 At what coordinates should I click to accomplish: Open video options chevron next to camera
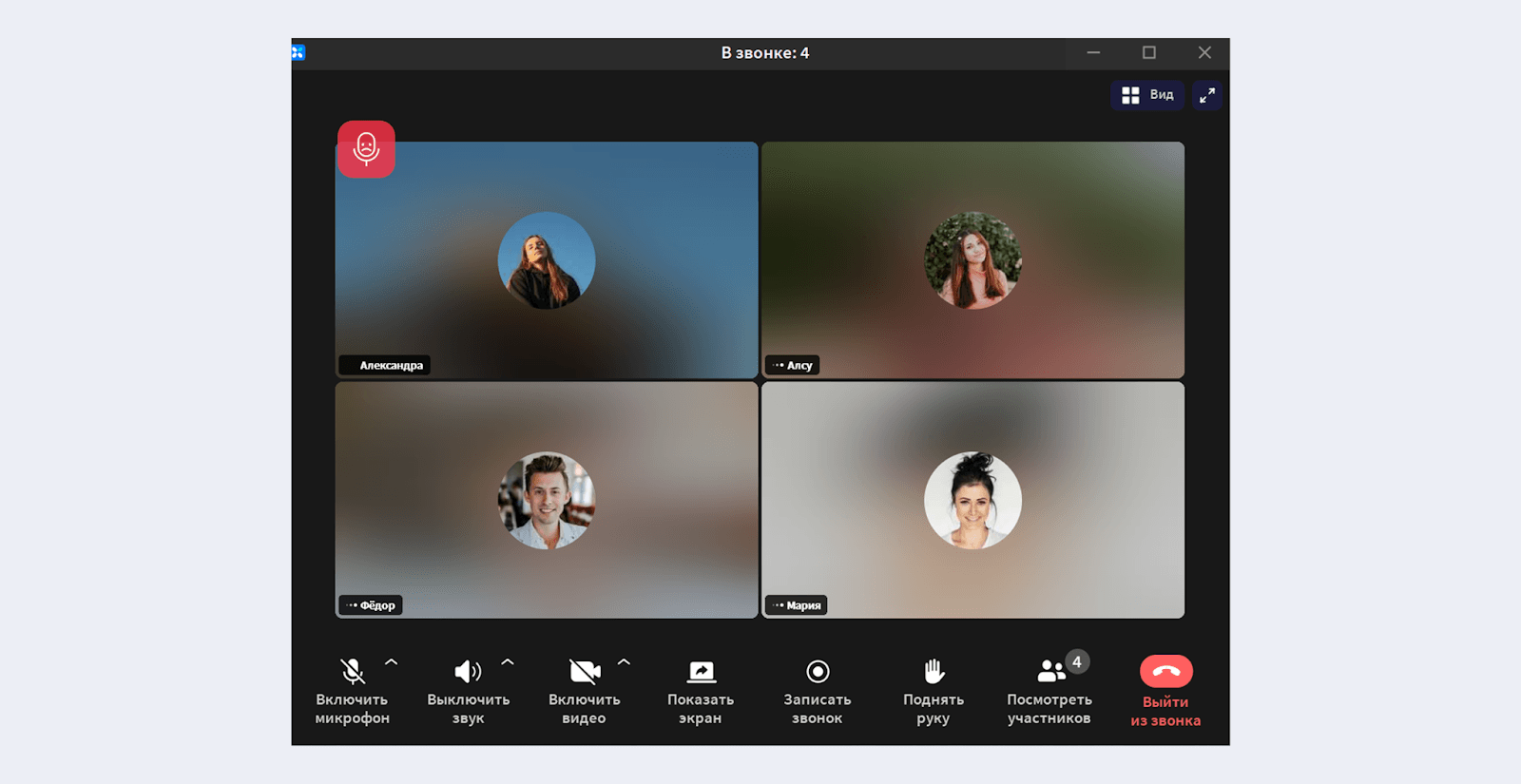pos(624,661)
